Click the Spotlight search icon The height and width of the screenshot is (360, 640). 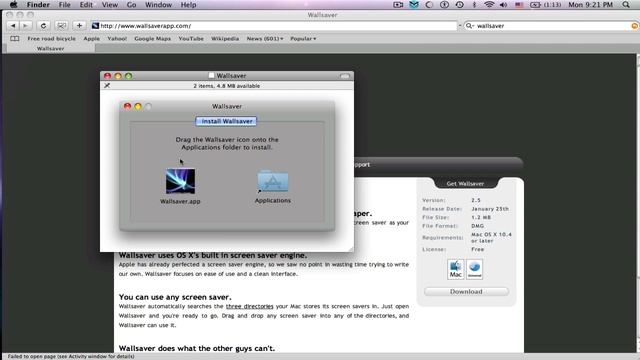point(626,5)
